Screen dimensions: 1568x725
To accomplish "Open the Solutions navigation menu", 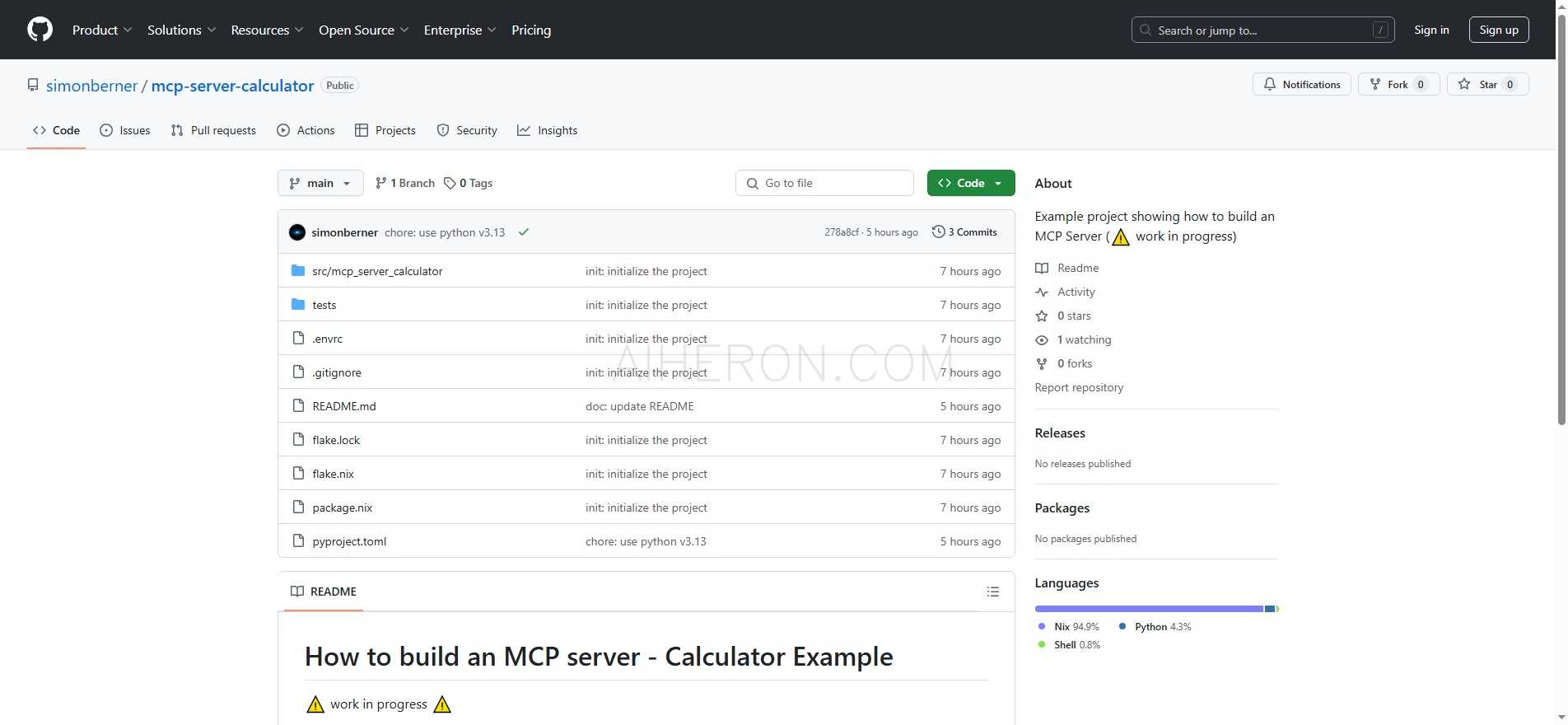I will 181,30.
